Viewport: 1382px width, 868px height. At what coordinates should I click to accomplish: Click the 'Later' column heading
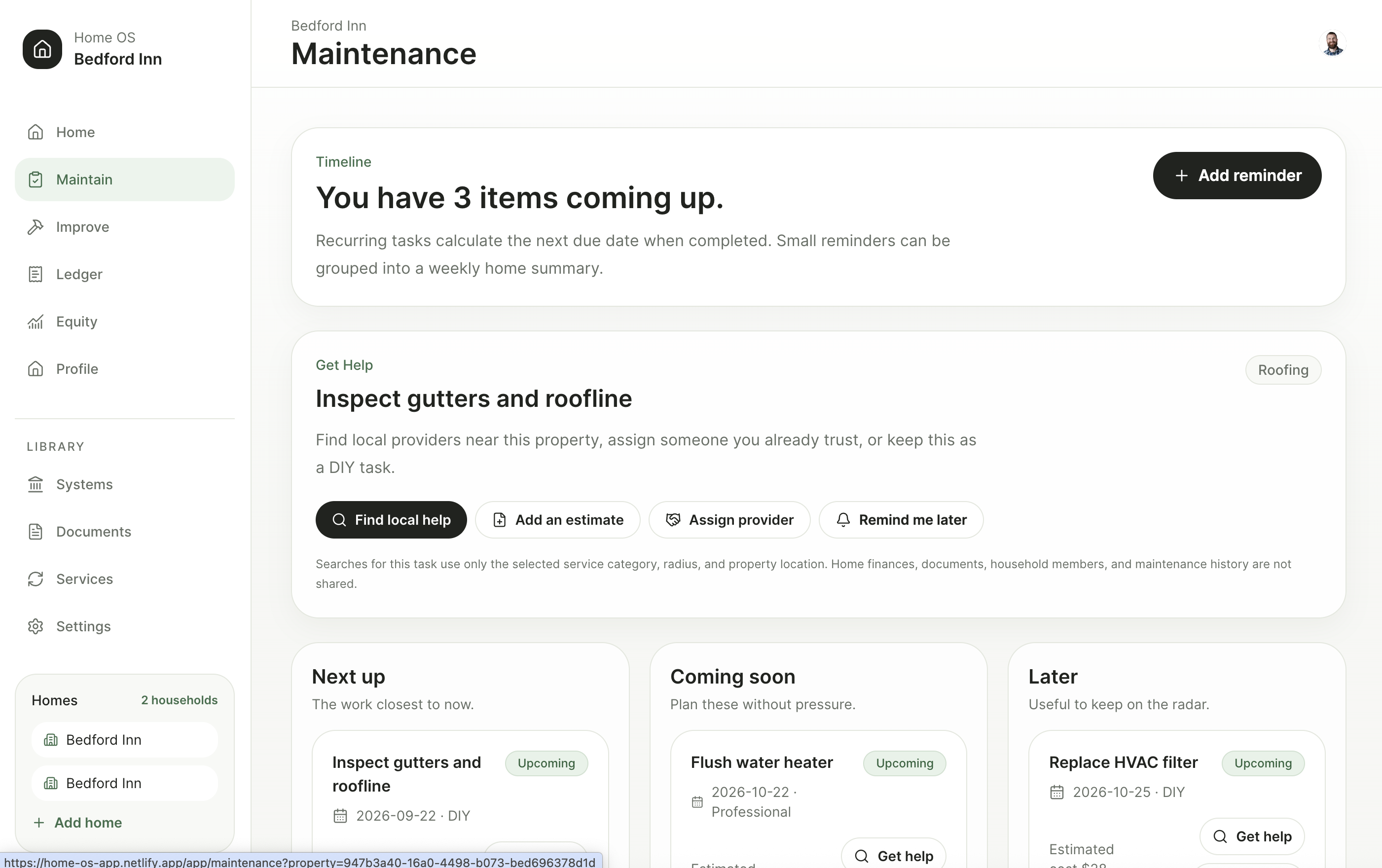point(1053,677)
